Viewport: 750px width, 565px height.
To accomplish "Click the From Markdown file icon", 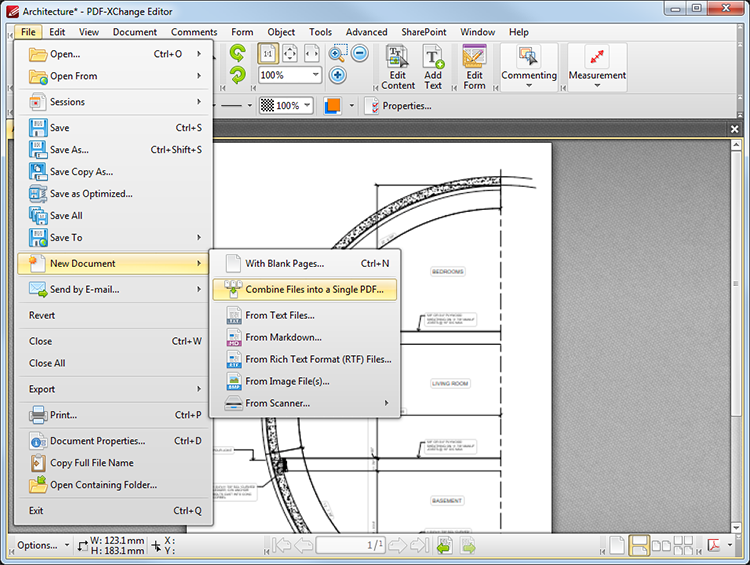I will click(233, 338).
